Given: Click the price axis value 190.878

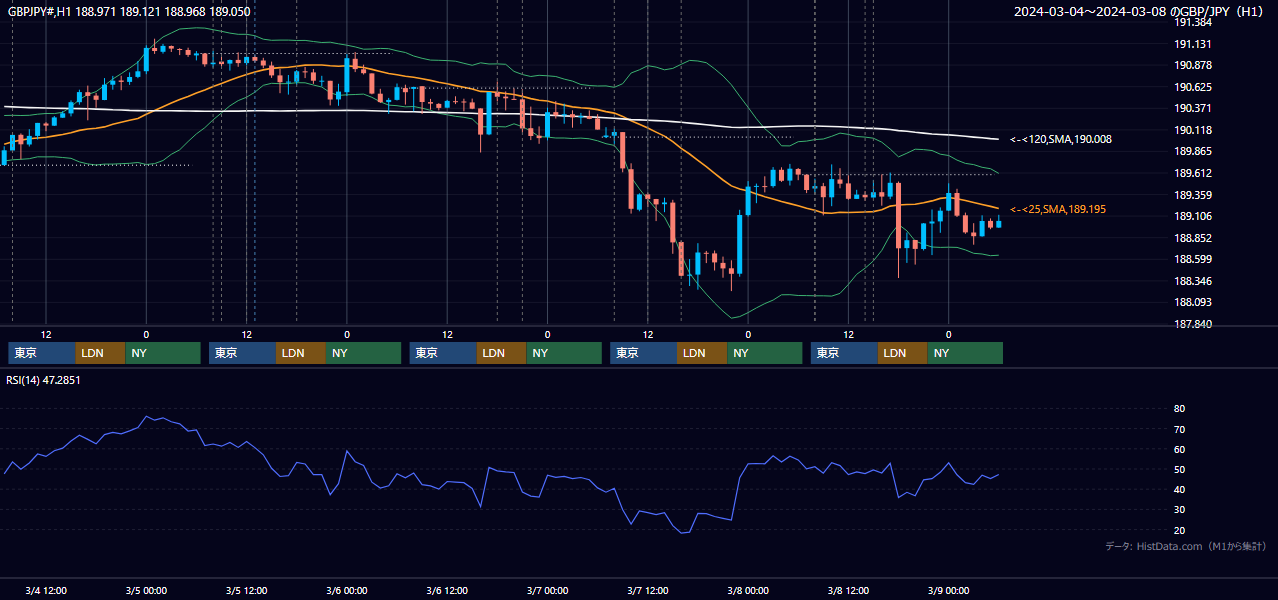Looking at the screenshot, I should click(1193, 66).
